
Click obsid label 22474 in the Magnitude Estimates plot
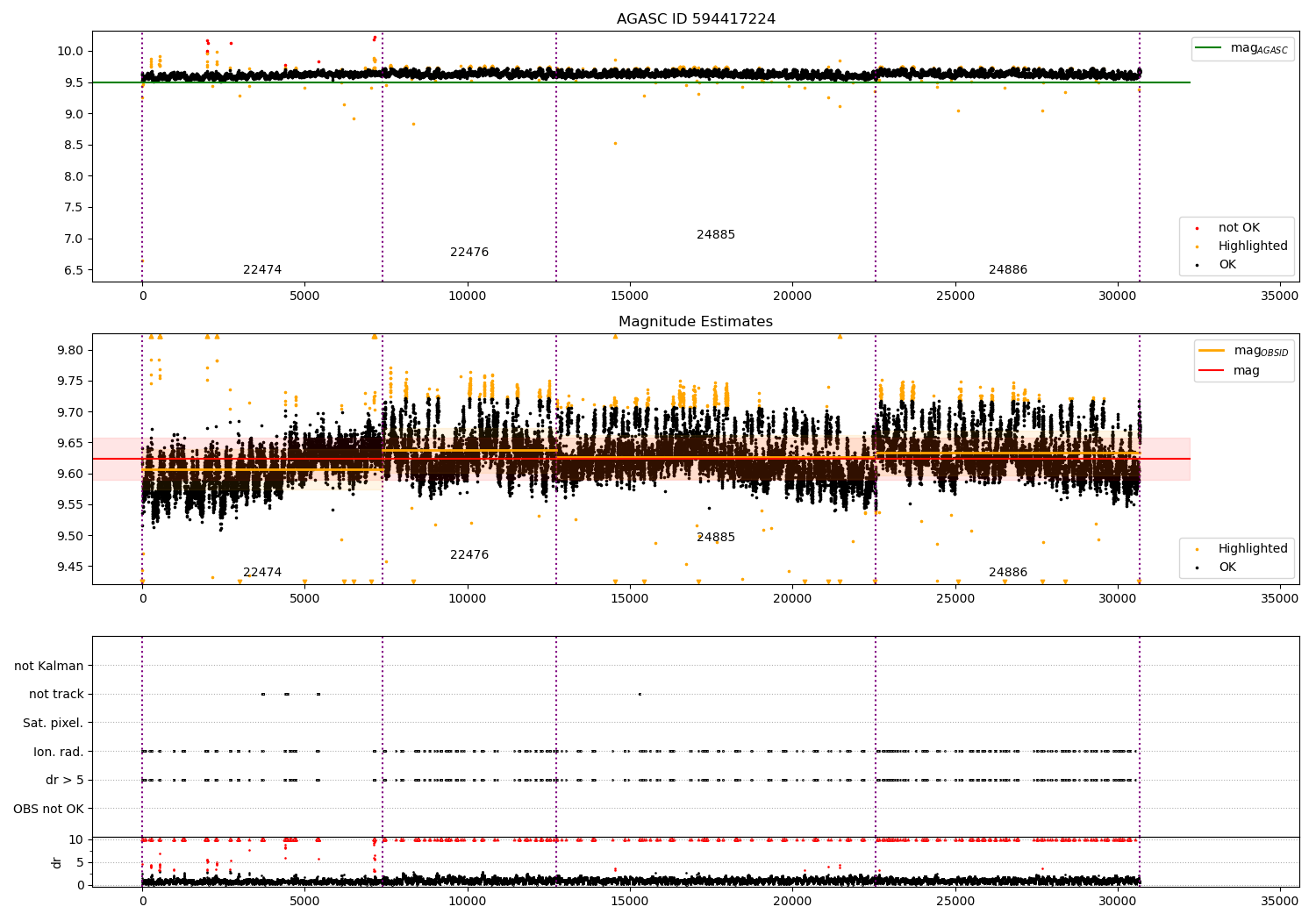(262, 573)
